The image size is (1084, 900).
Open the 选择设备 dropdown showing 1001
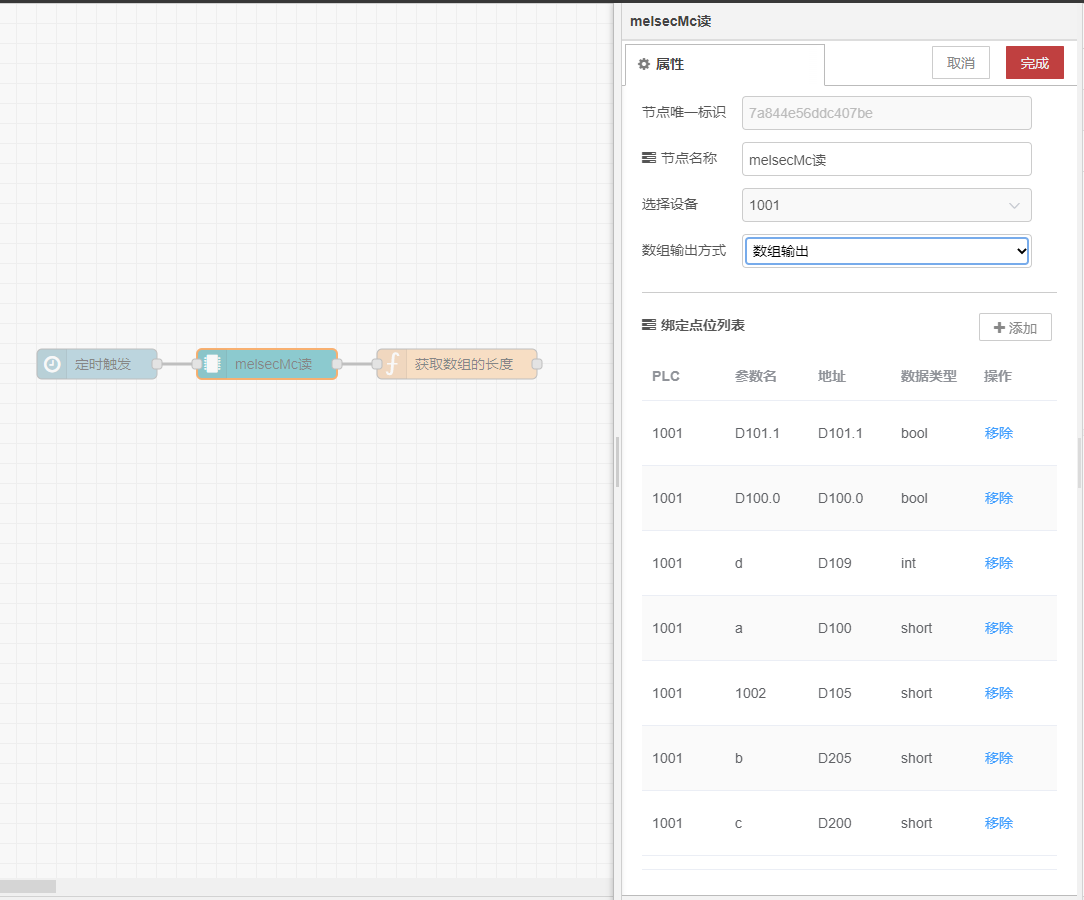point(886,205)
